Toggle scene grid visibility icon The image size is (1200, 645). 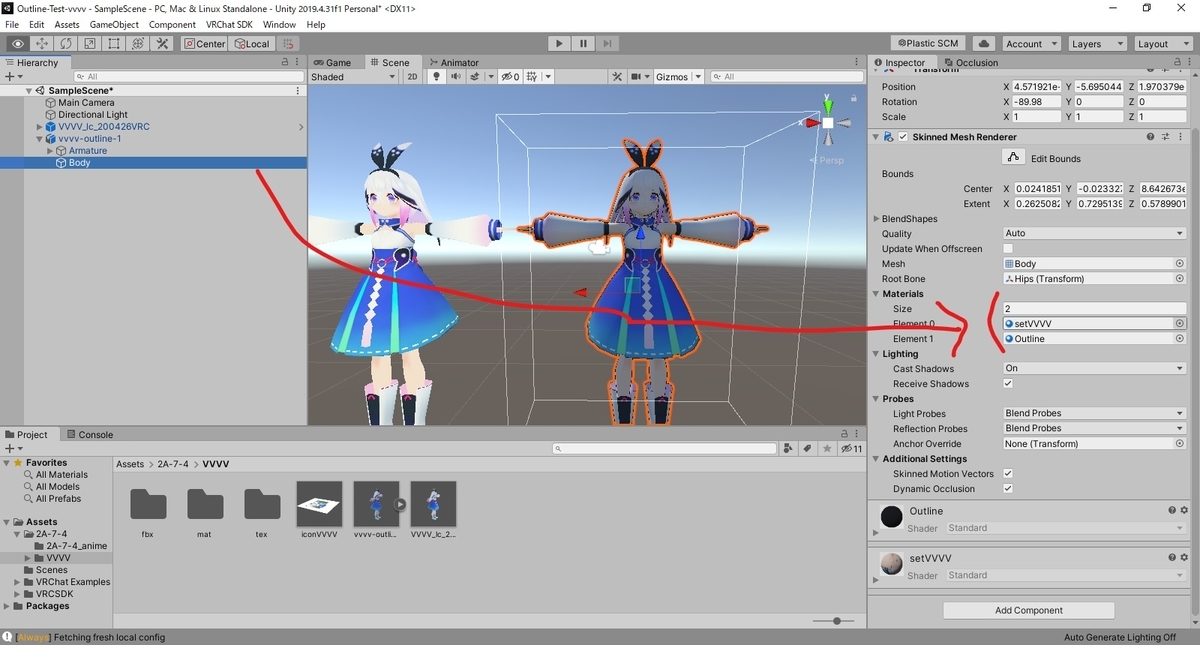click(532, 77)
